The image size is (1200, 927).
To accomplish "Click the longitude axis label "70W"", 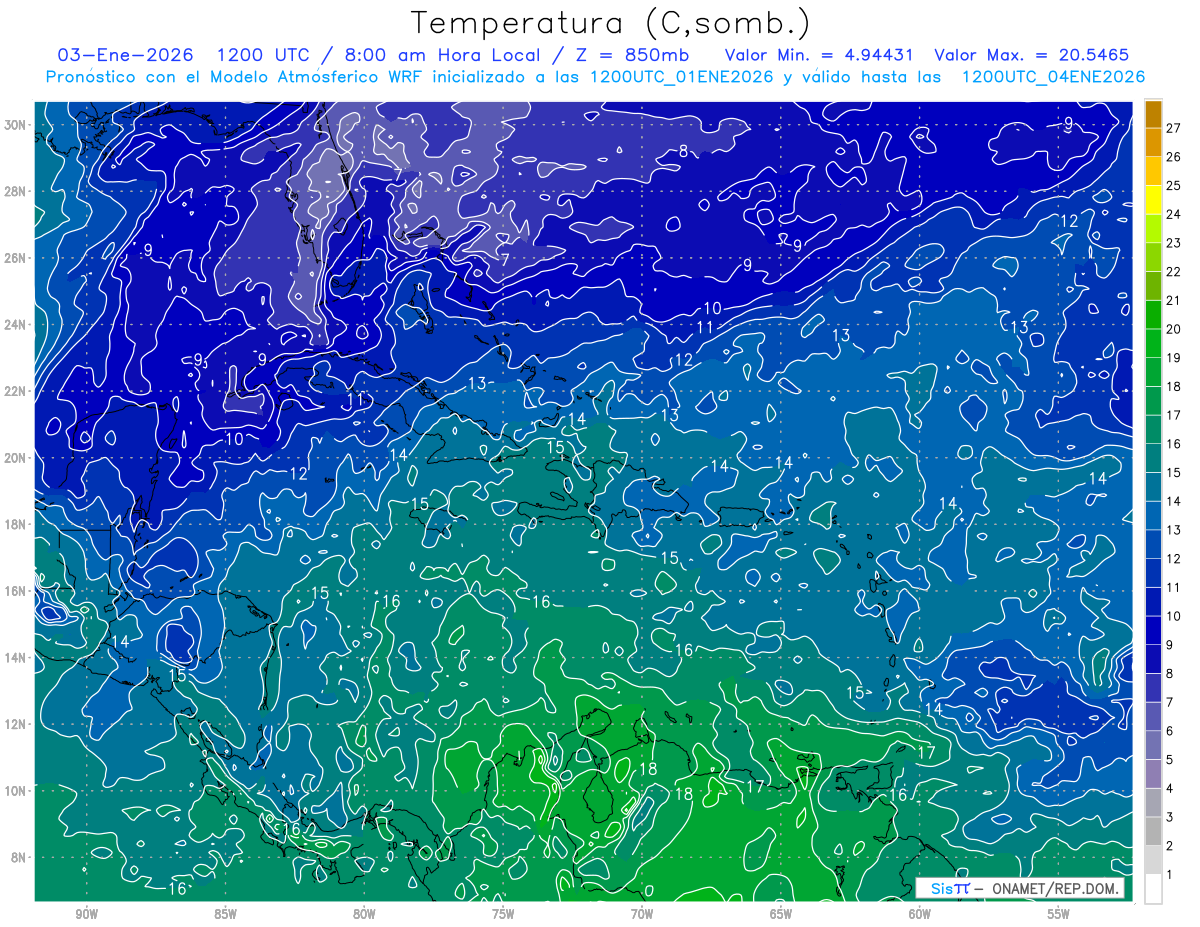I will (x=642, y=914).
